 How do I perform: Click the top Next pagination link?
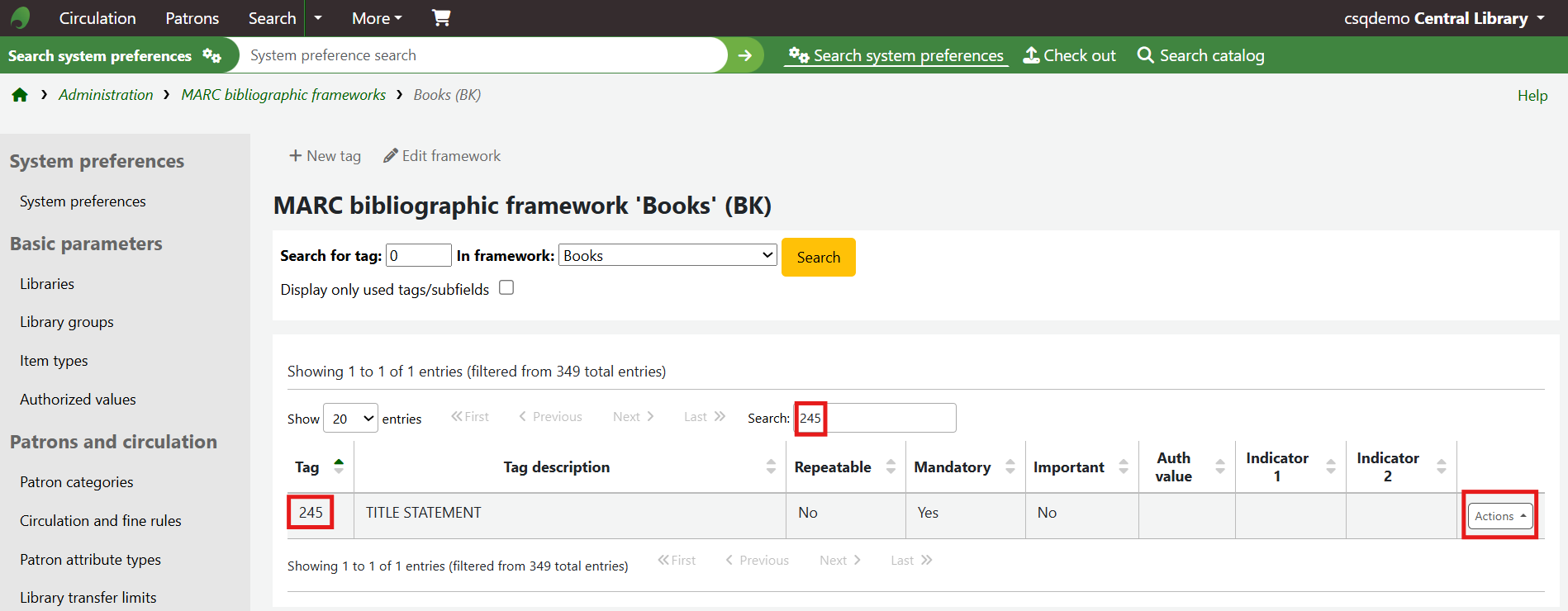pyautogui.click(x=634, y=417)
